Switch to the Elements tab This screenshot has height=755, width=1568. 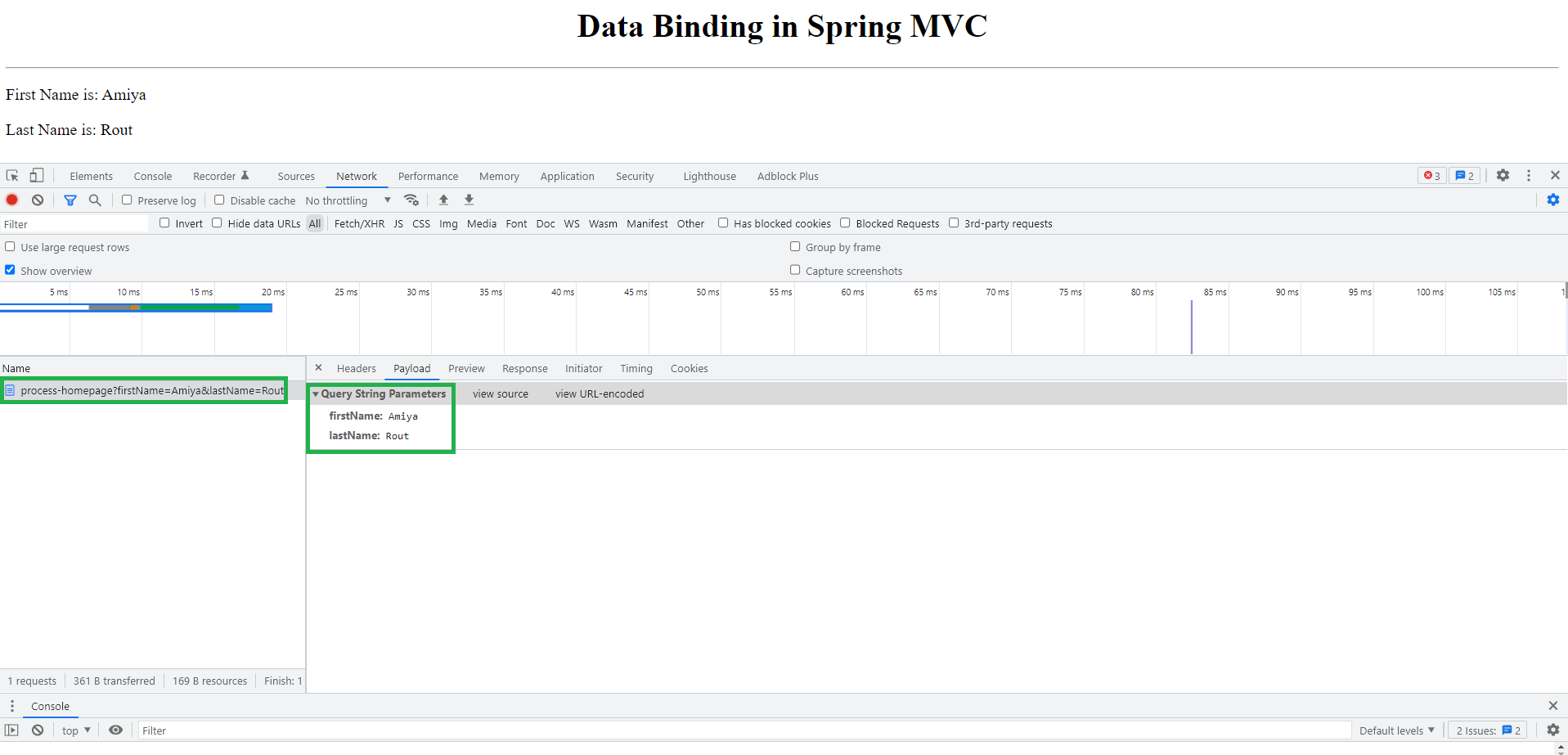click(92, 176)
